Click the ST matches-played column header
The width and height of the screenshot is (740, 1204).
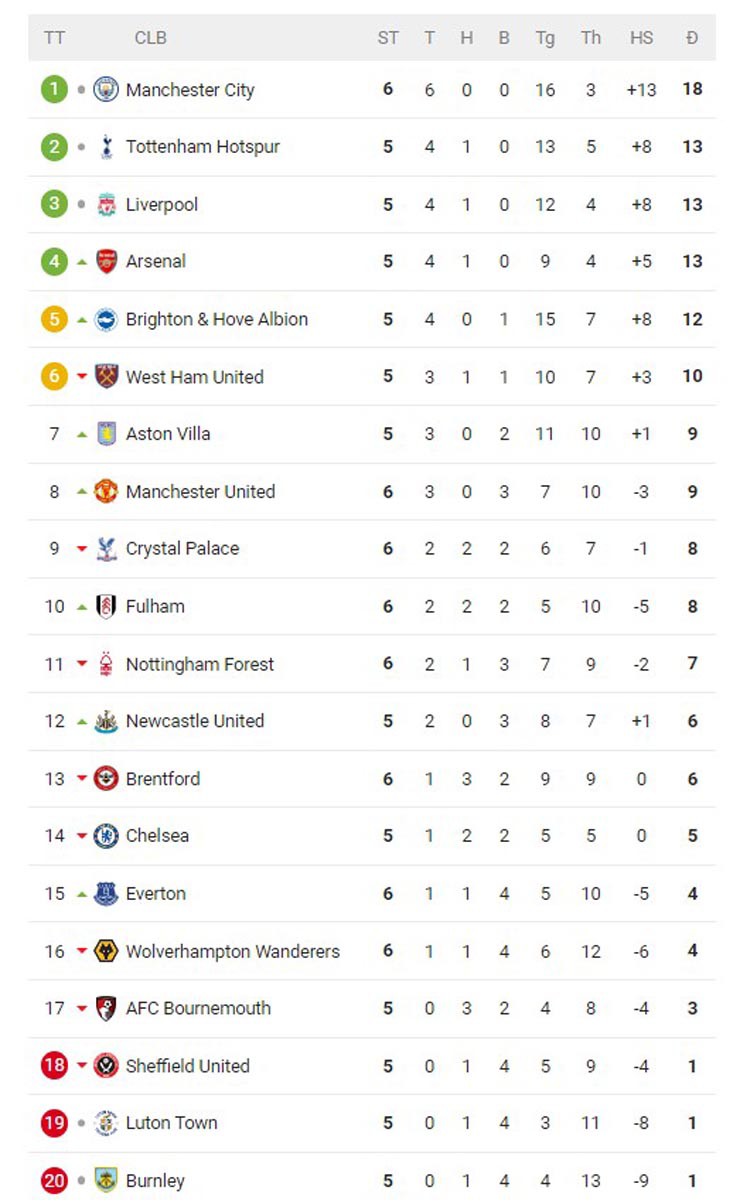click(x=388, y=38)
